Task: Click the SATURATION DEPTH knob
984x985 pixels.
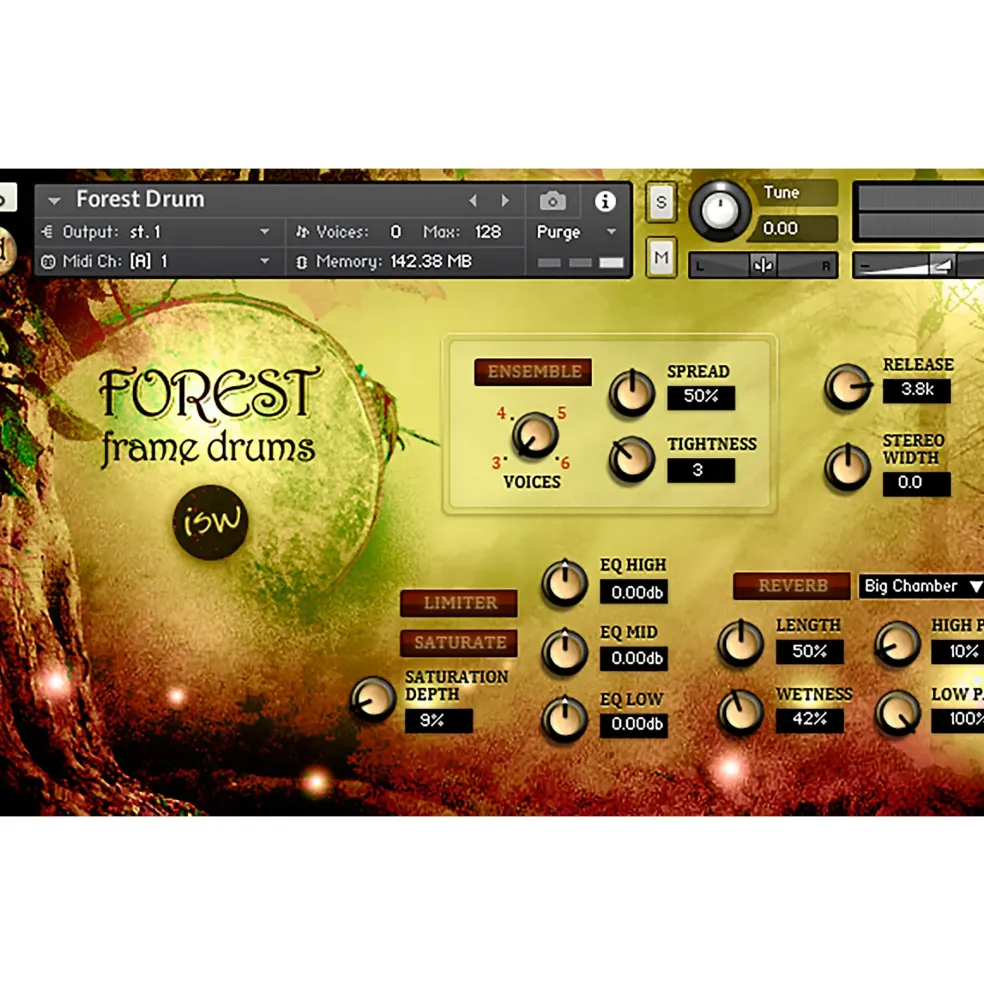Action: pyautogui.click(x=373, y=699)
